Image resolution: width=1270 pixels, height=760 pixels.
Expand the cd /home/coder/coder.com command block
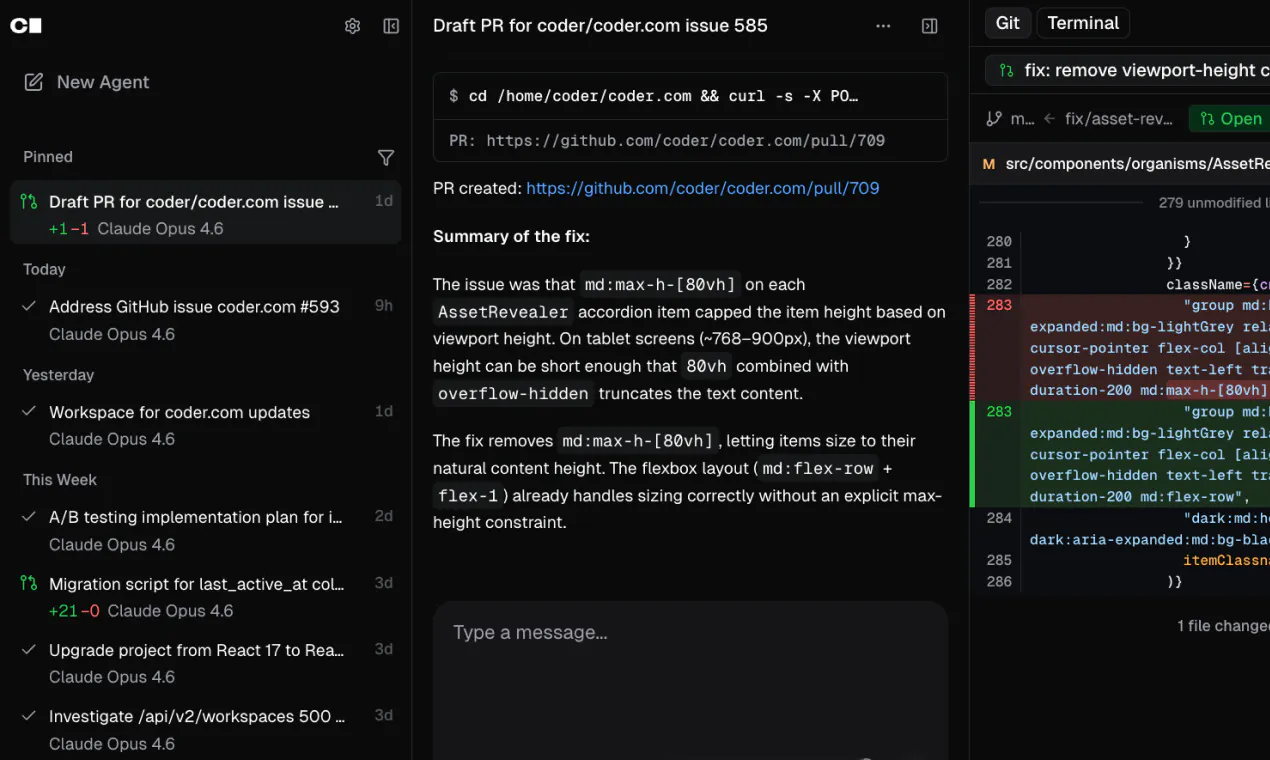(690, 96)
